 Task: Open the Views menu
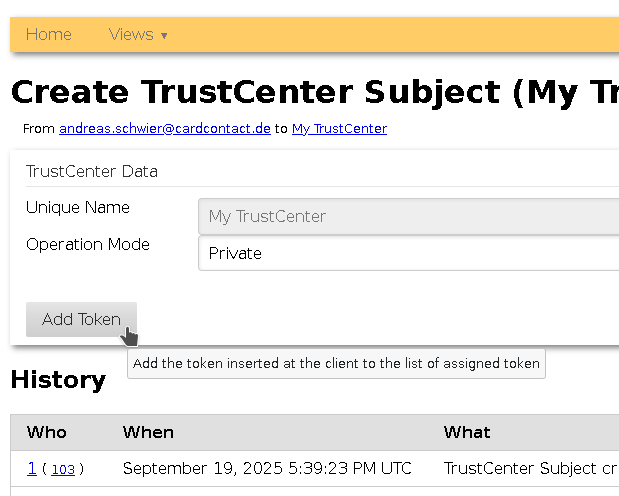[x=131, y=34]
